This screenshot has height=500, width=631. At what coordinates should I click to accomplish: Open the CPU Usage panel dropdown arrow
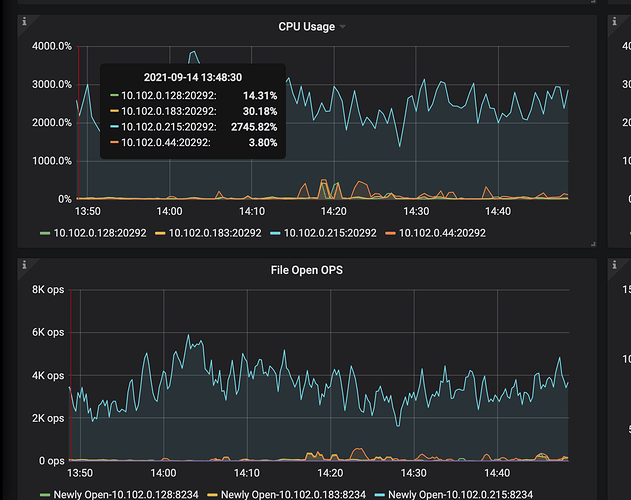(x=343, y=27)
